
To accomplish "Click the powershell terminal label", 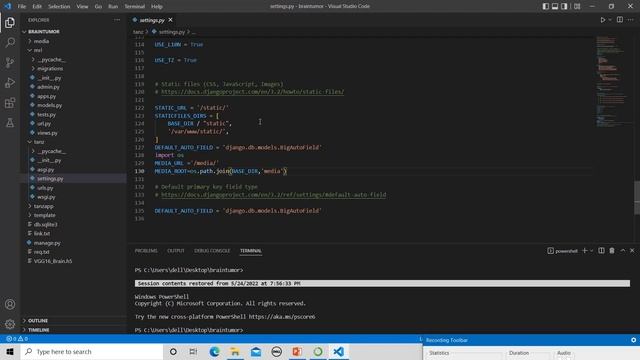I will click(x=562, y=251).
